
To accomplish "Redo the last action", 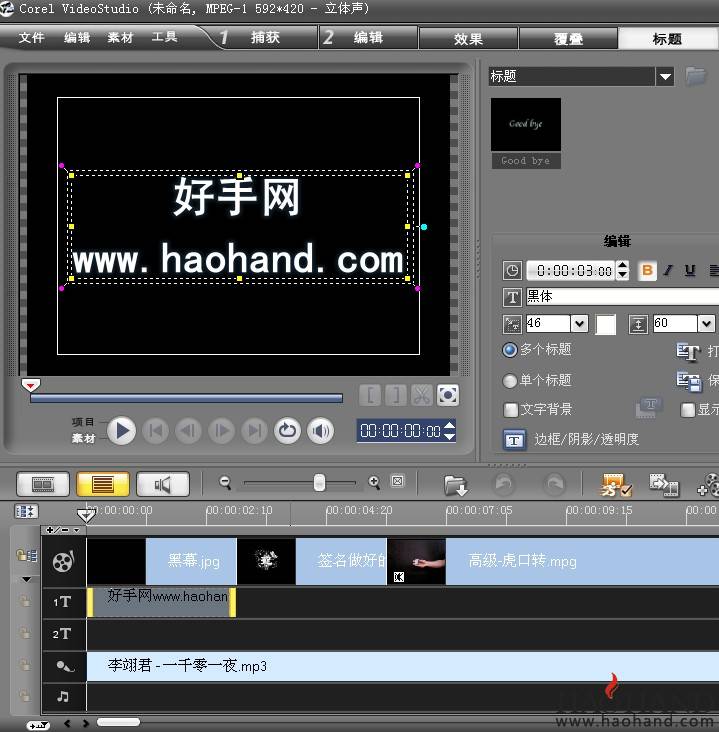I will (x=555, y=484).
